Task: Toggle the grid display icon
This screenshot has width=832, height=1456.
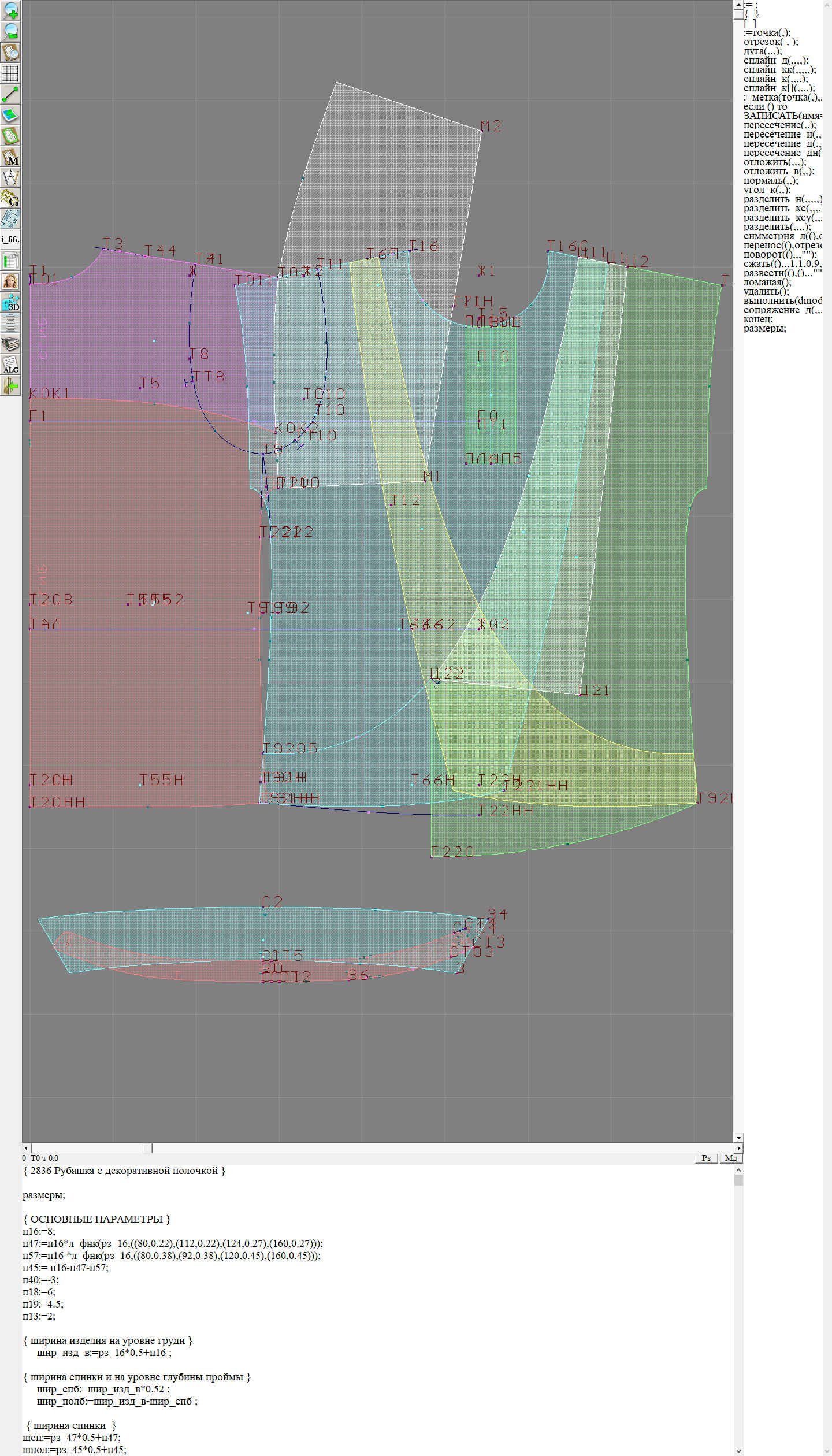Action: tap(10, 73)
